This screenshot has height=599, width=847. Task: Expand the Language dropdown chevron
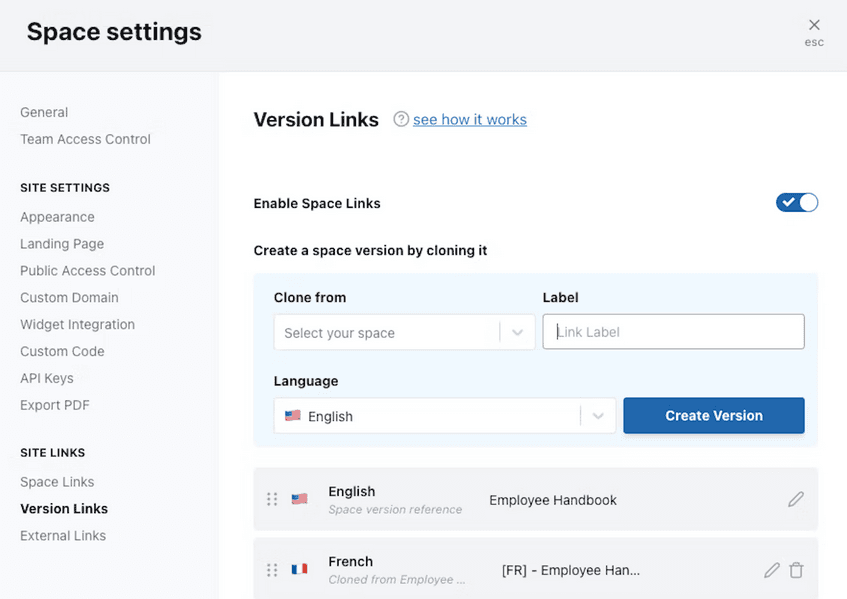[x=598, y=416]
